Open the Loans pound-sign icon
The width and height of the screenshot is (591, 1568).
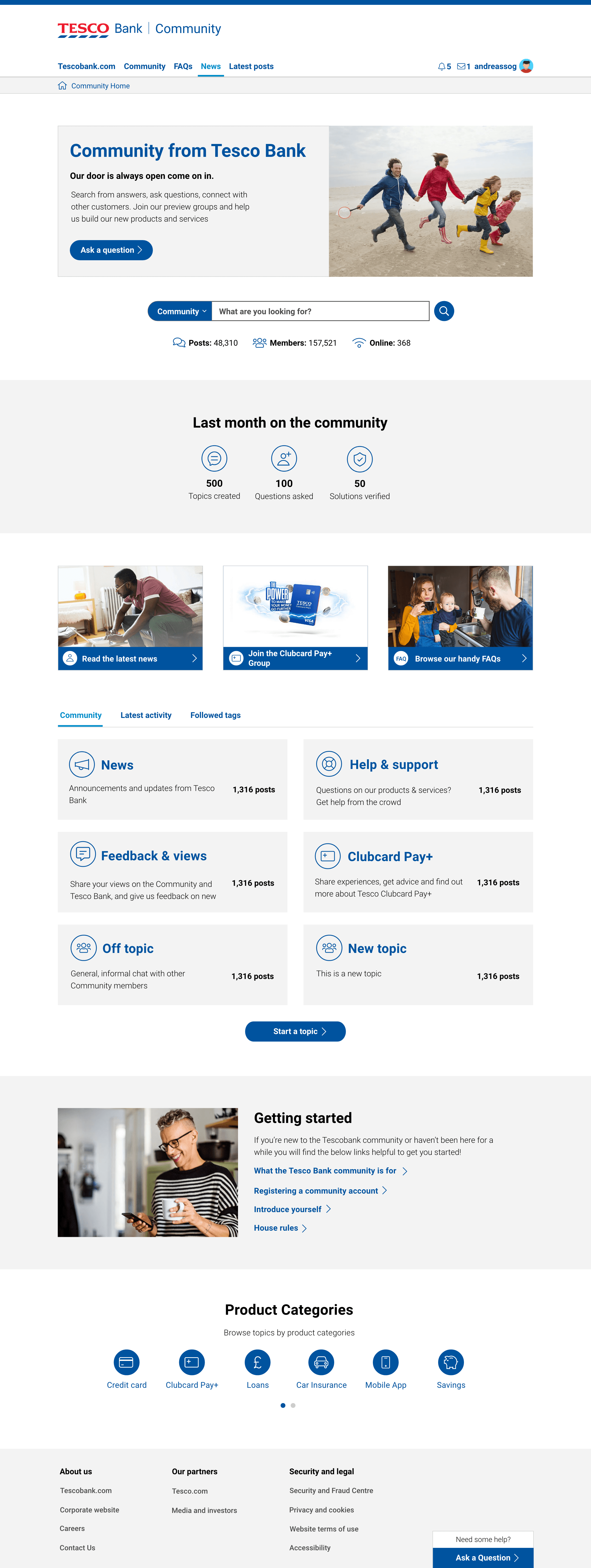coord(257,1362)
